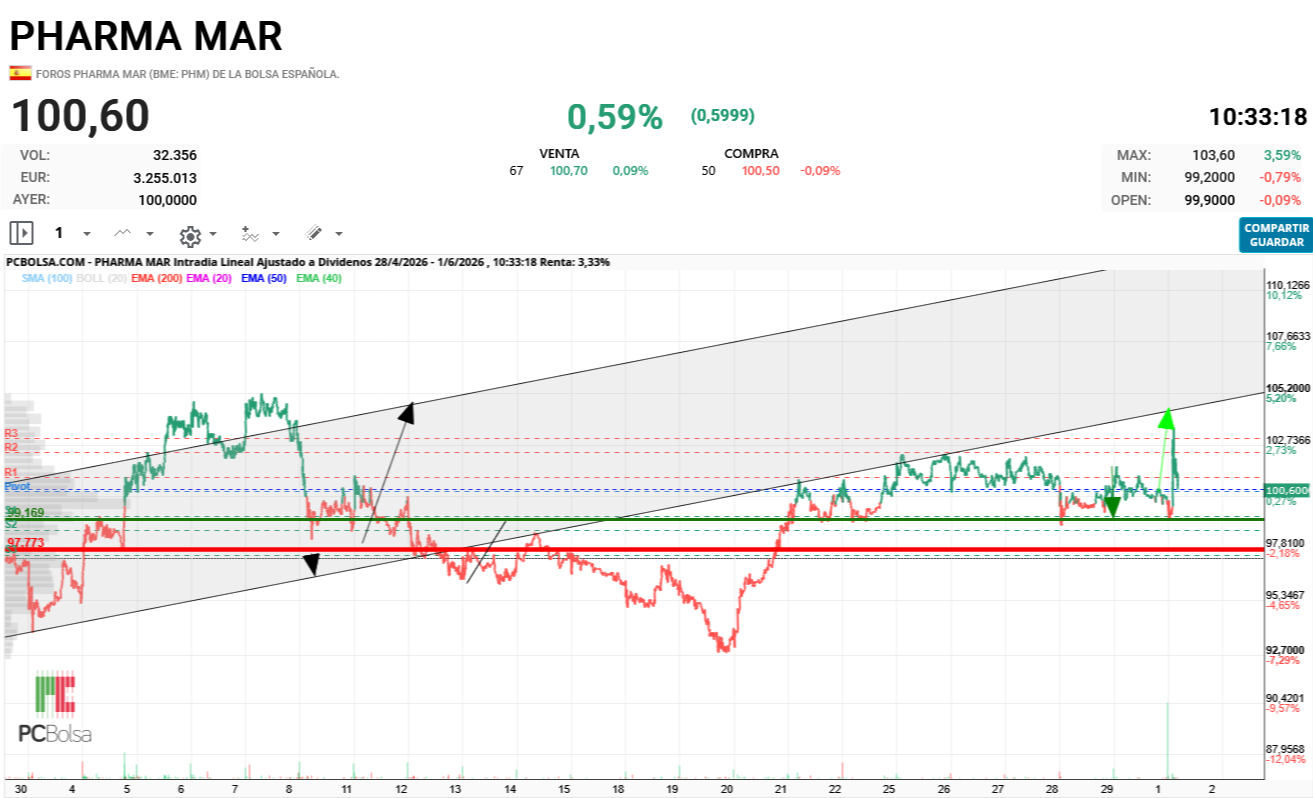Click the MAX value 103,60

1214,155
